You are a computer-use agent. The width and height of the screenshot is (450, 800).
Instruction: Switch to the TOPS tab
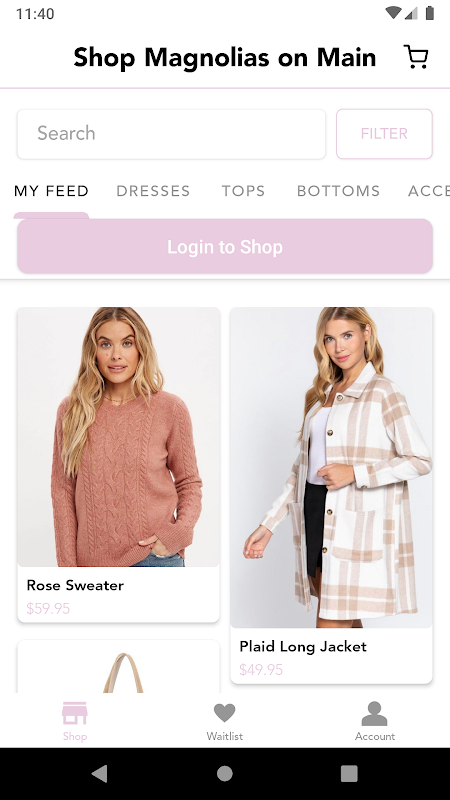pos(243,191)
